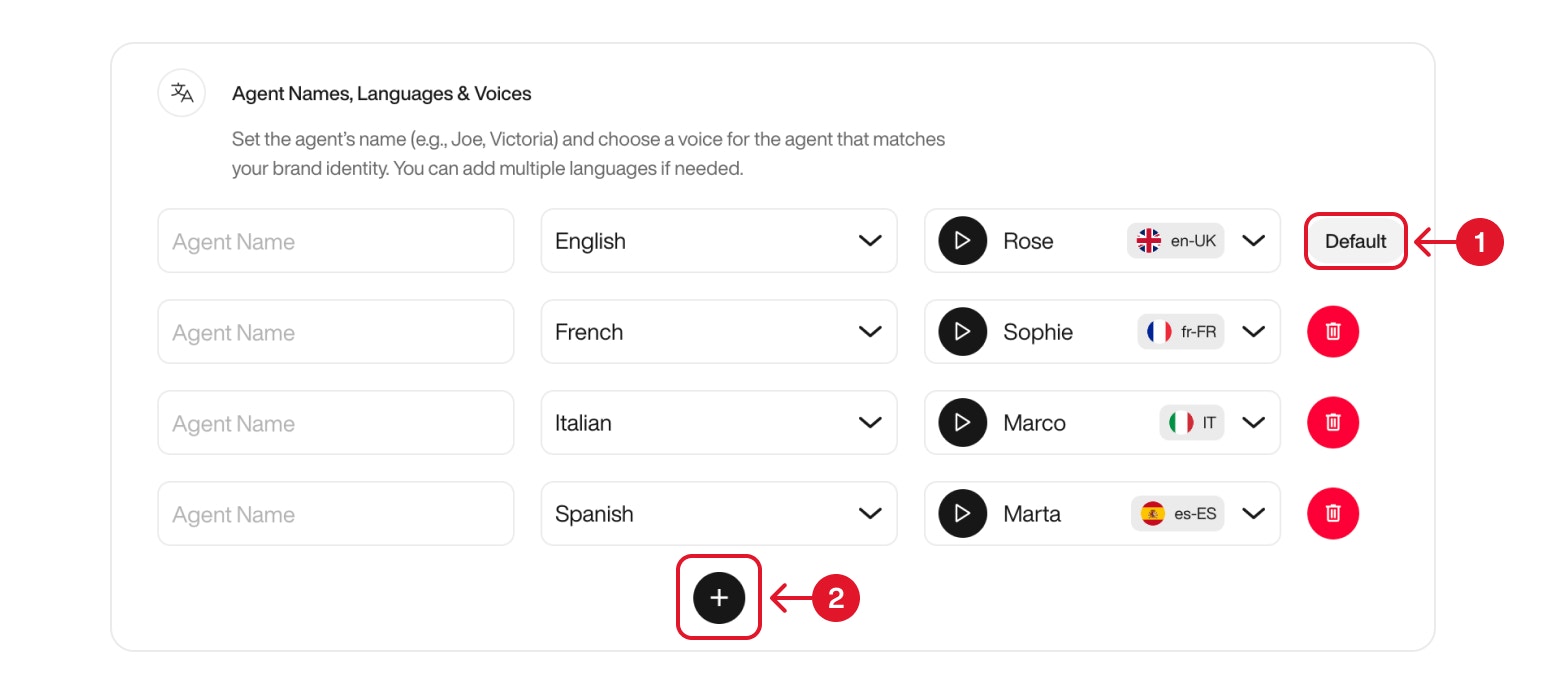
Task: Add a new language row
Action: click(x=718, y=597)
